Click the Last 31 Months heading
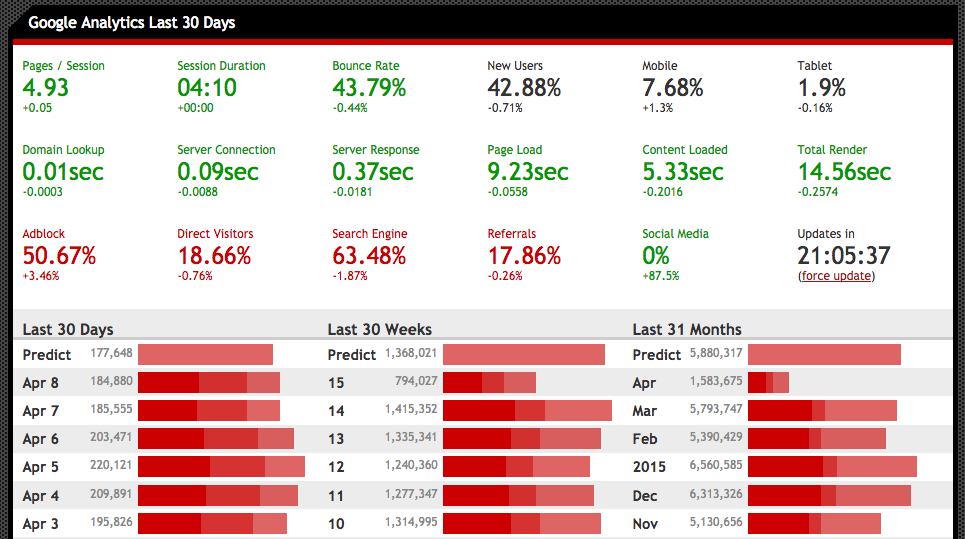Viewport: 965px width, 539px height. coord(687,330)
